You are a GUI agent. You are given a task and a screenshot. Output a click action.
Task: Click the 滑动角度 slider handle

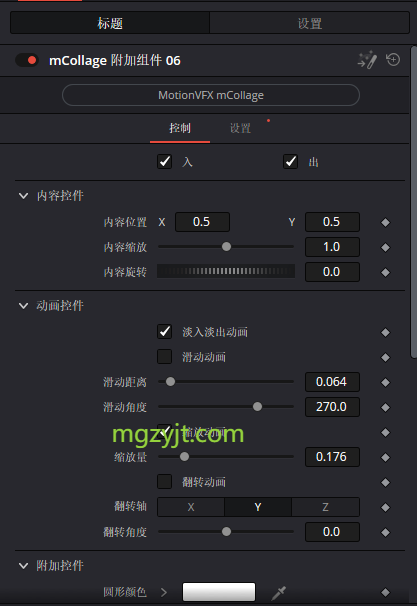(x=257, y=407)
